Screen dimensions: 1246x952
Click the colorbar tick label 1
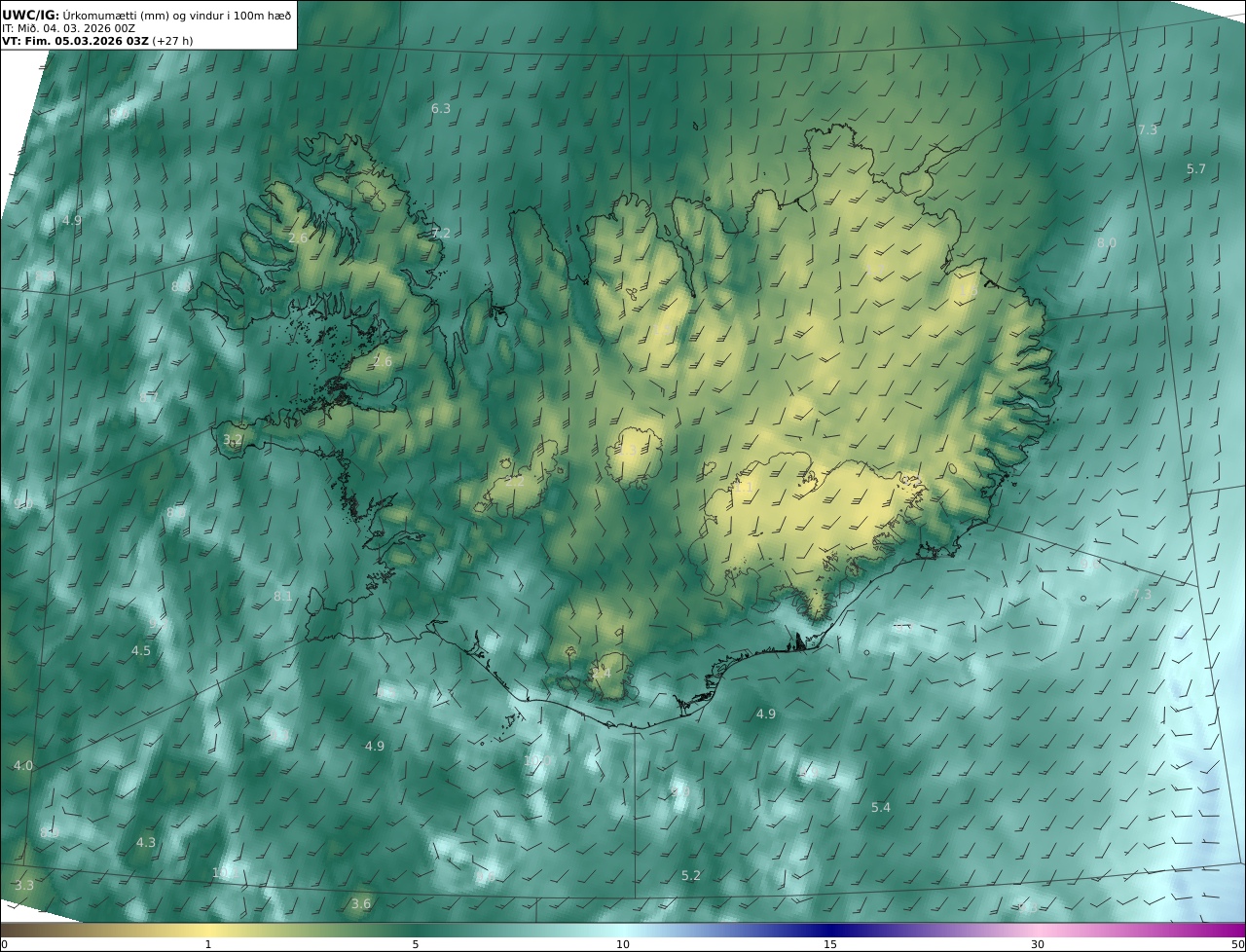[208, 944]
